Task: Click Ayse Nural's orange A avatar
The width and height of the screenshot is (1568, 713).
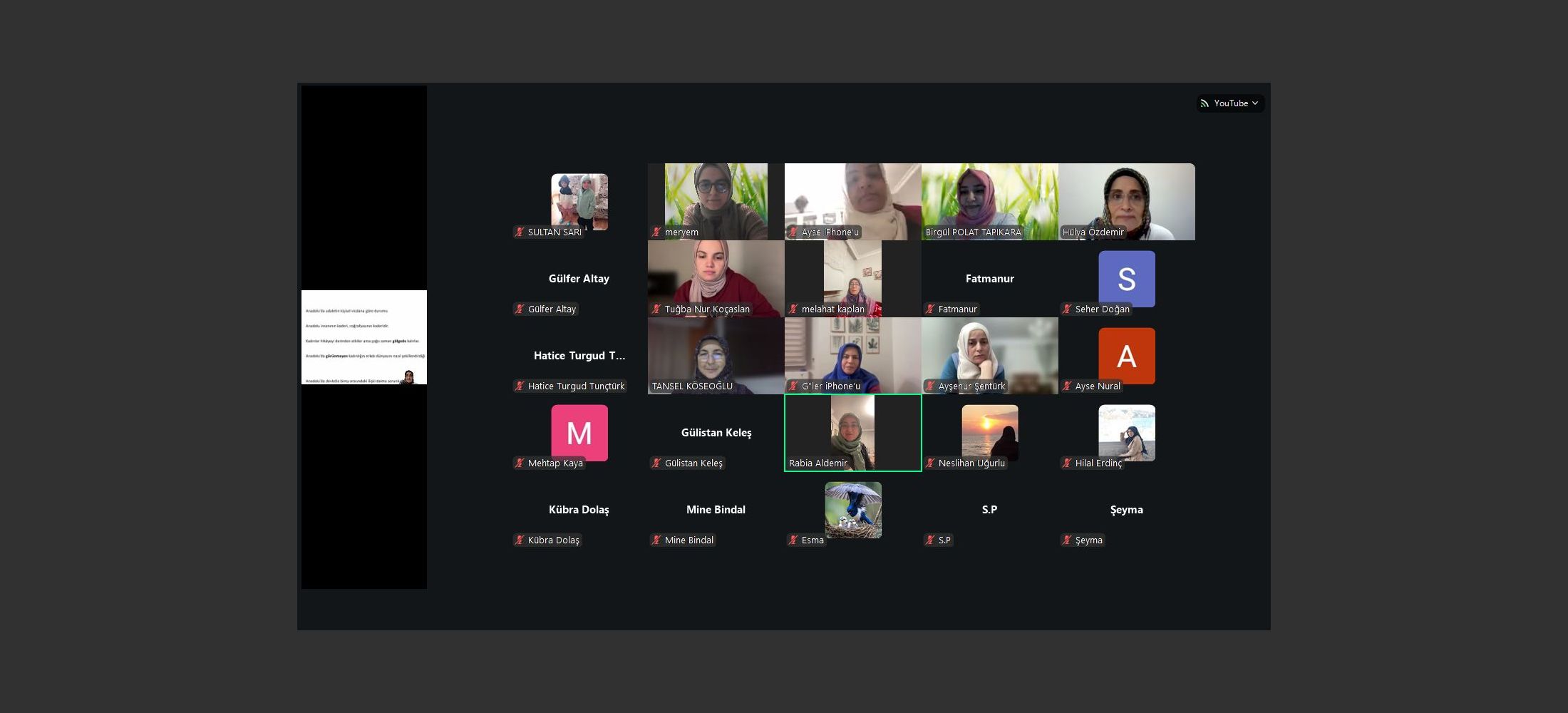Action: (1126, 356)
